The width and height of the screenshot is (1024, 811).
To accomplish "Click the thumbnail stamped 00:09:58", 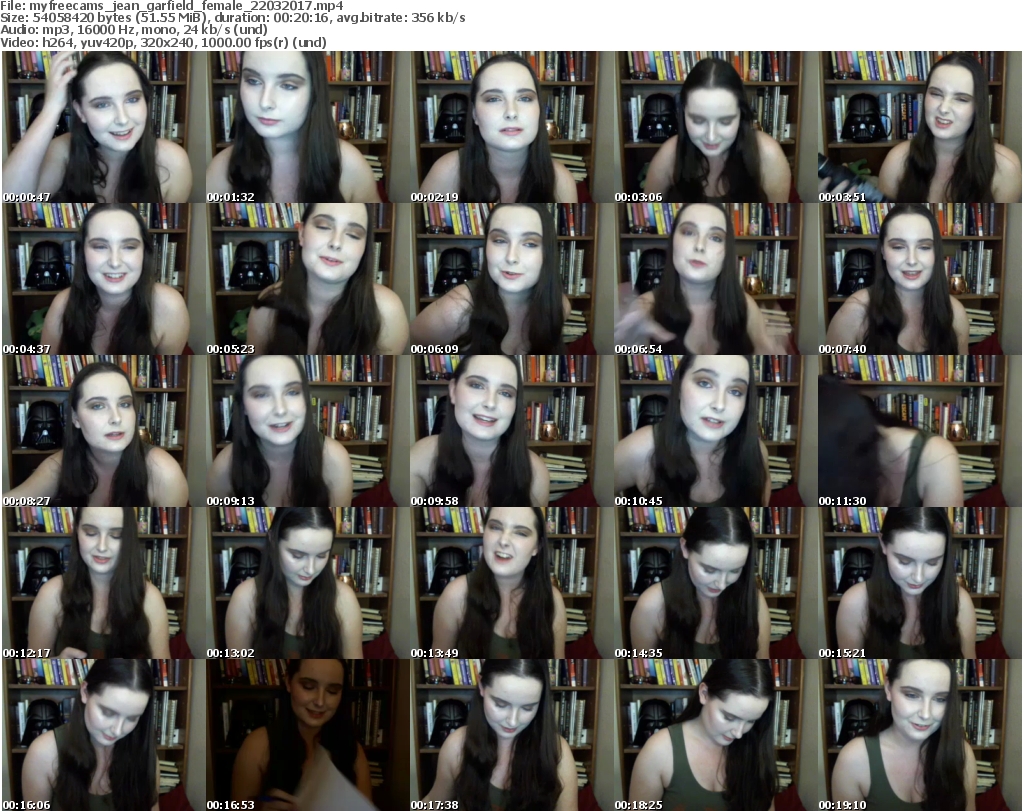I will 511,431.
